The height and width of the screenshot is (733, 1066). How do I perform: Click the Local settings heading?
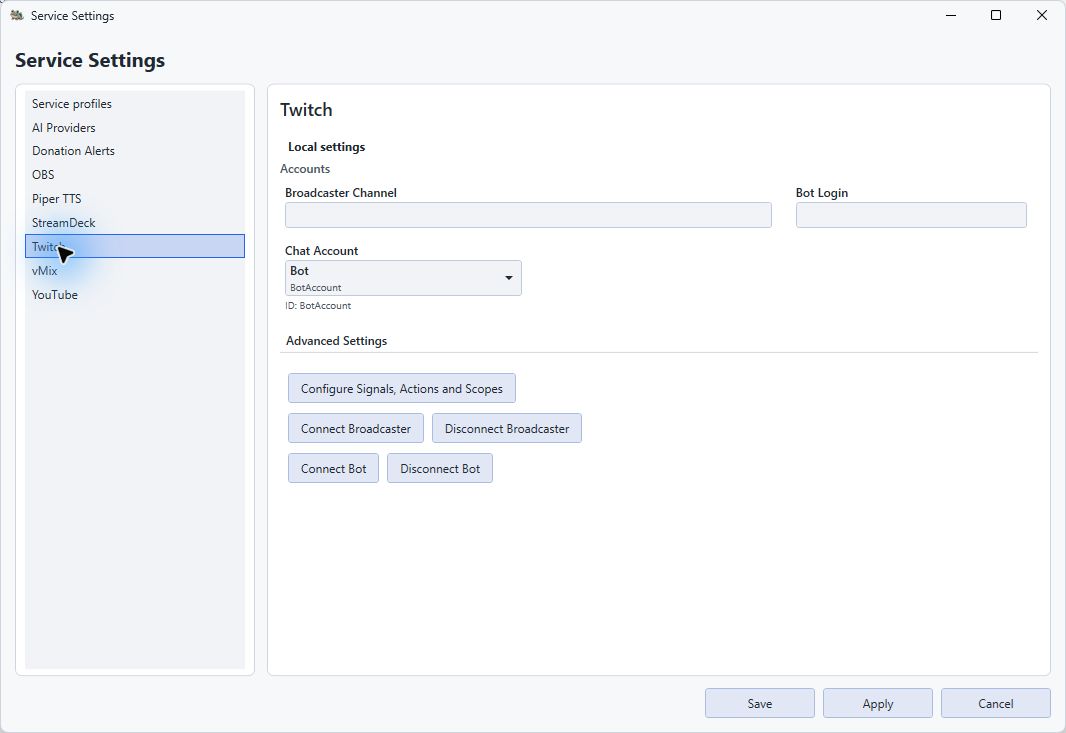(326, 147)
